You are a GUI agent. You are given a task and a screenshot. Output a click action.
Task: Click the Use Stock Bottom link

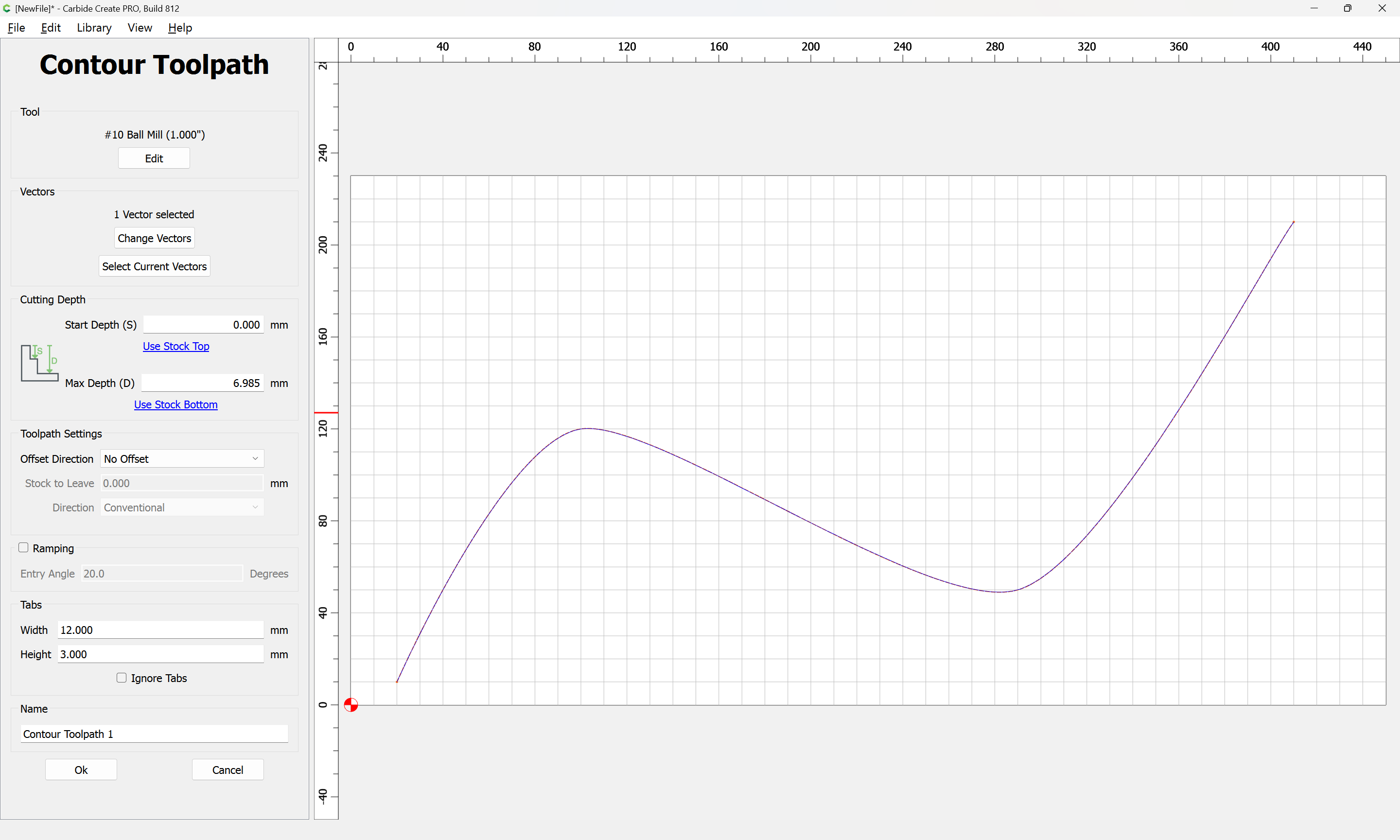pos(176,404)
